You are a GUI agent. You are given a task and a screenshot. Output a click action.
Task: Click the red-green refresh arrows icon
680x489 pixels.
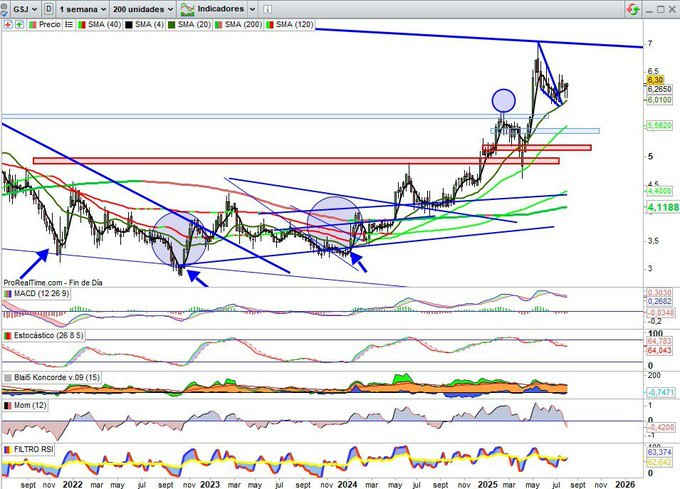(x=634, y=9)
